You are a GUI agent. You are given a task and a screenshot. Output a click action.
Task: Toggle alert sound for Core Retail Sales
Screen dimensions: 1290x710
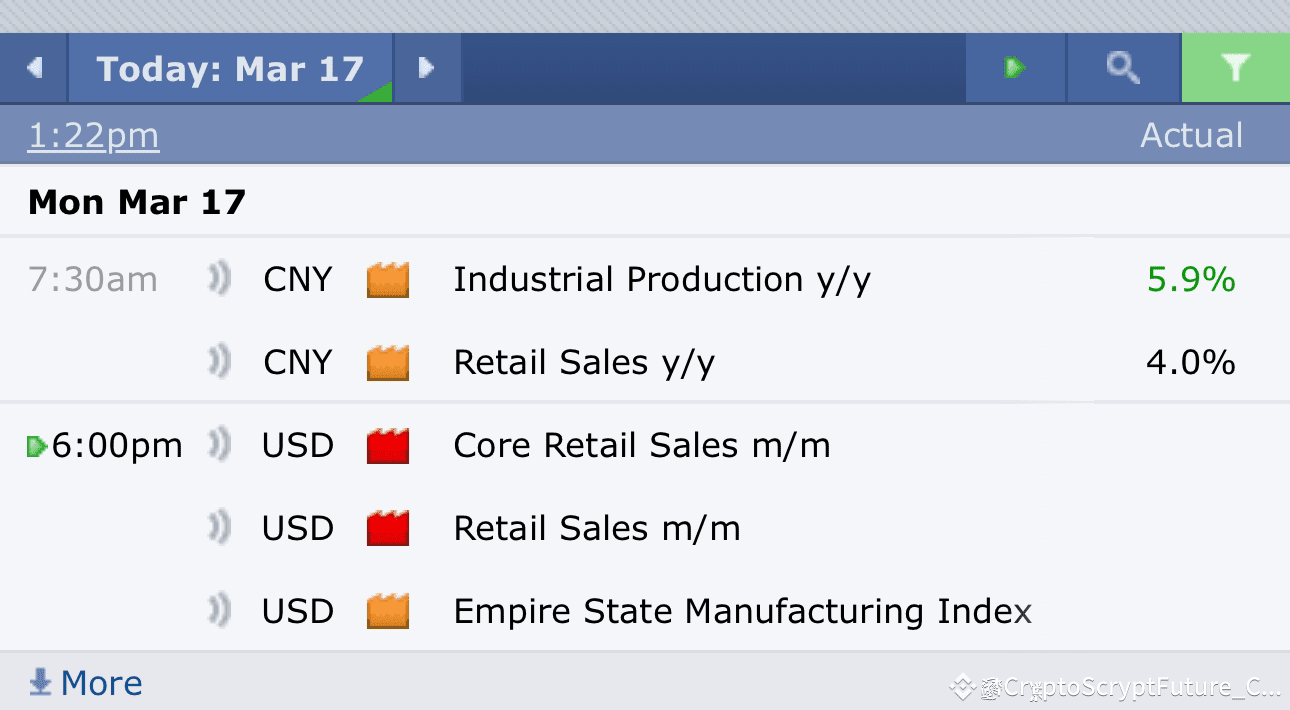[x=219, y=446]
